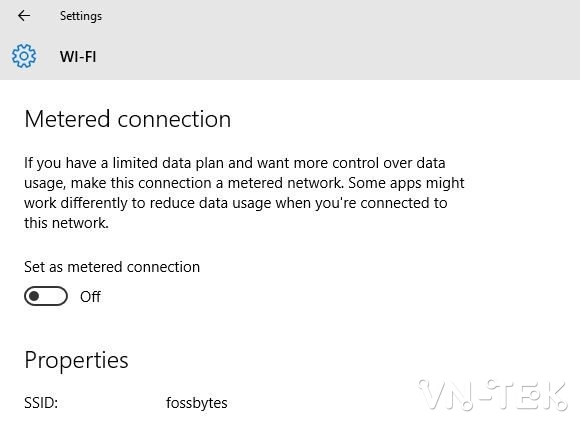Click the Metered connection heading
The height and width of the screenshot is (423, 580).
pyautogui.click(x=128, y=119)
